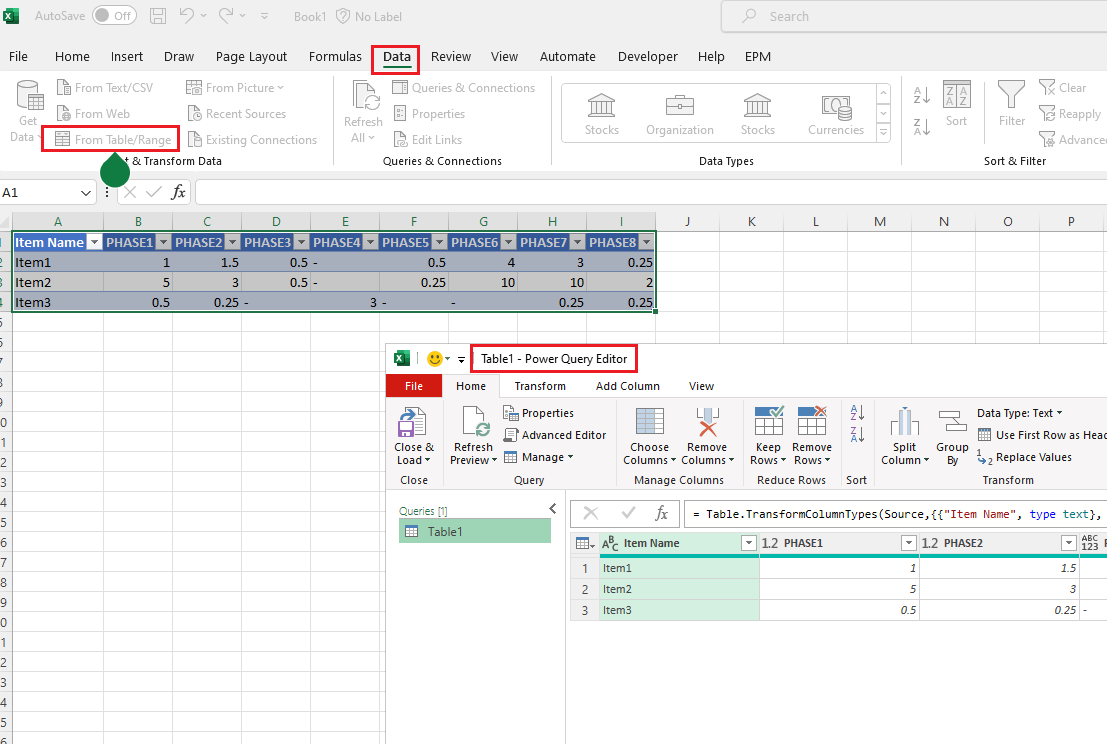The height and width of the screenshot is (745, 1107).
Task: Click From Table/Range
Action: coord(114,140)
